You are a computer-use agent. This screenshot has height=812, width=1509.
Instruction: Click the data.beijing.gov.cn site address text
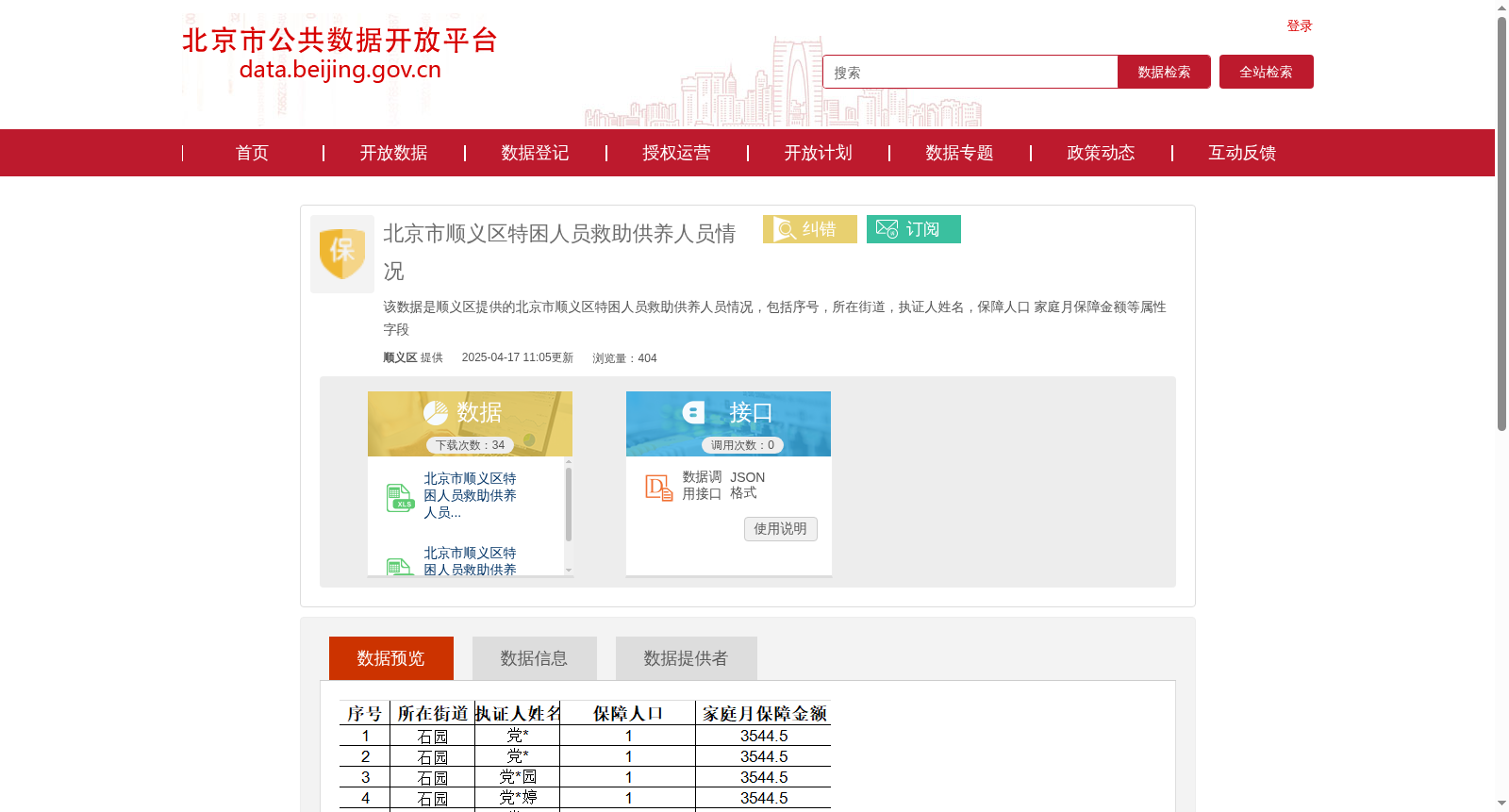point(340,70)
